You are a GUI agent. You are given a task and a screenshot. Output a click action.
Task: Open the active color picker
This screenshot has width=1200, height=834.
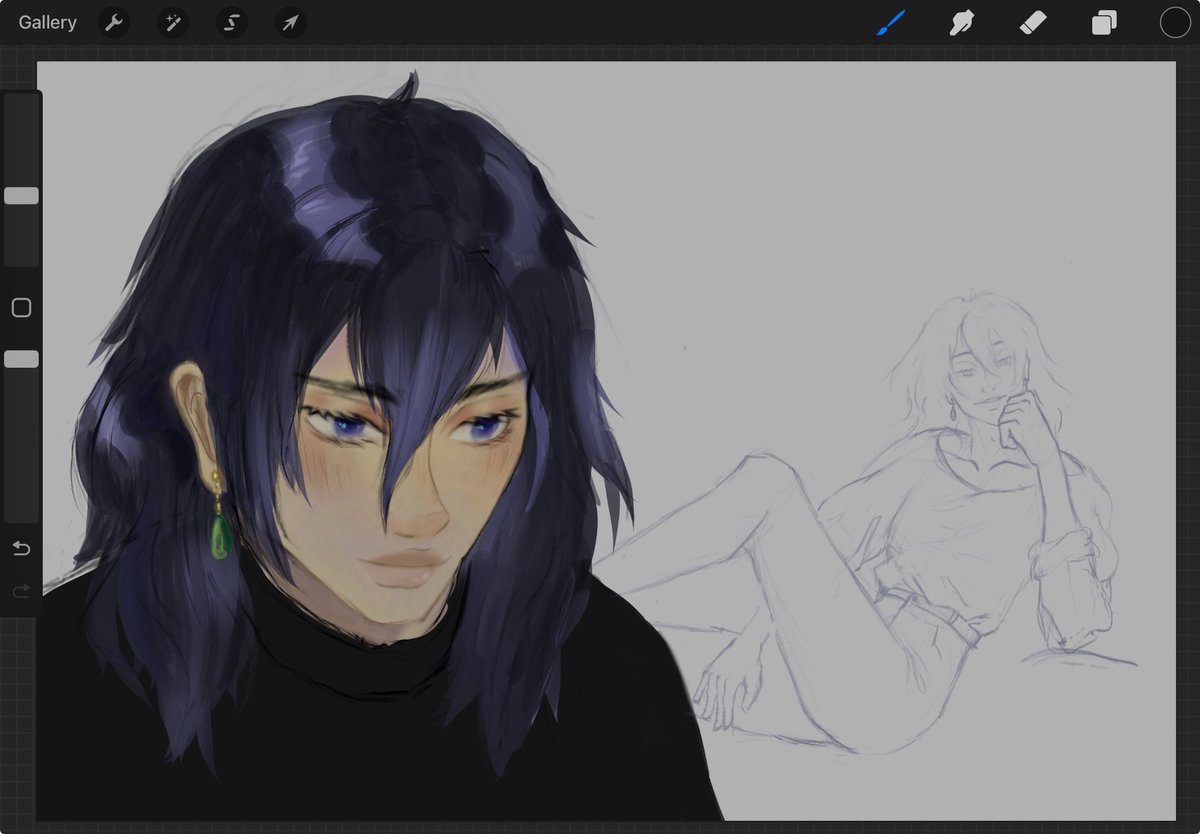pyautogui.click(x=1175, y=22)
